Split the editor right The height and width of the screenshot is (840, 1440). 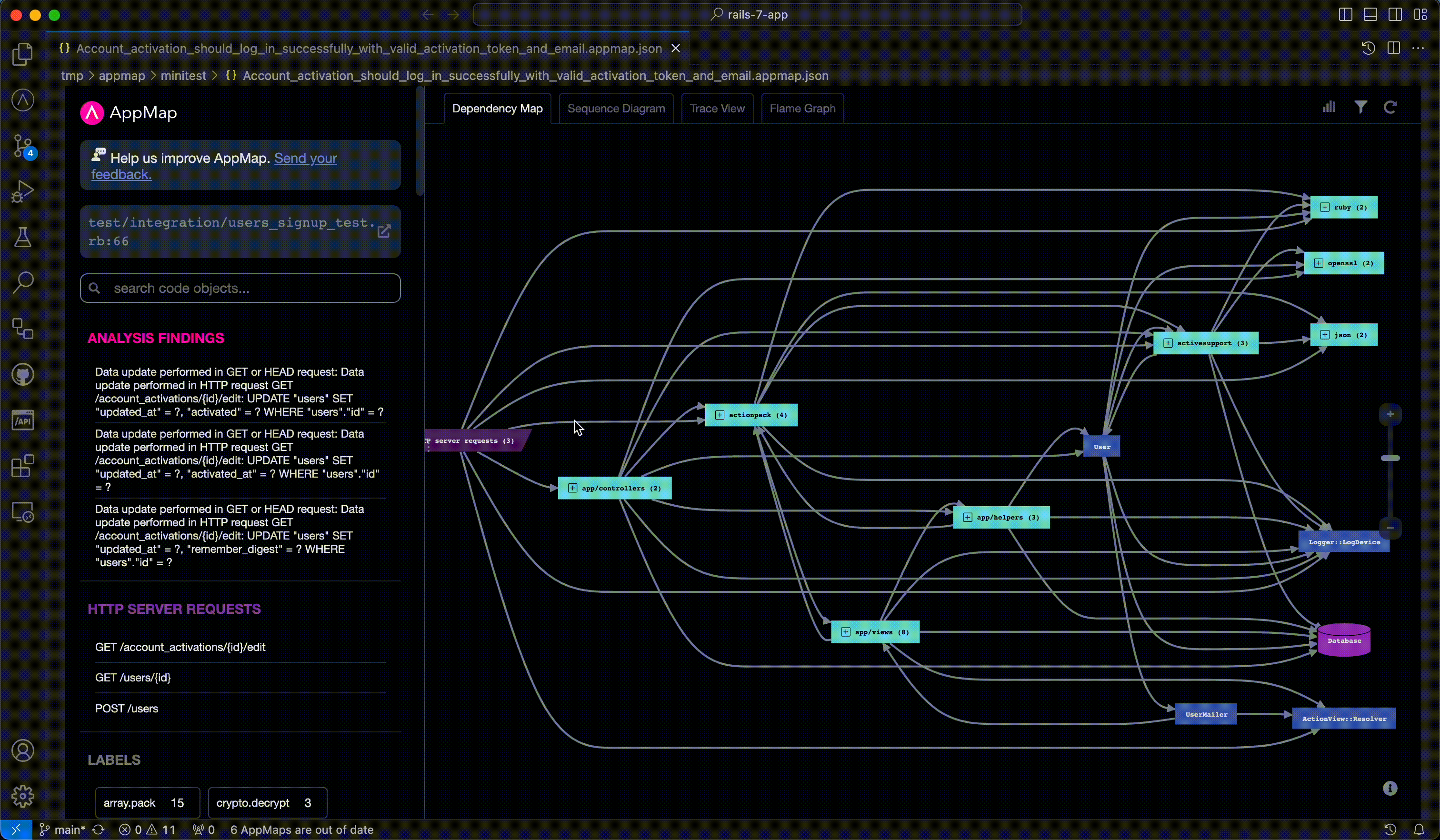click(1394, 48)
